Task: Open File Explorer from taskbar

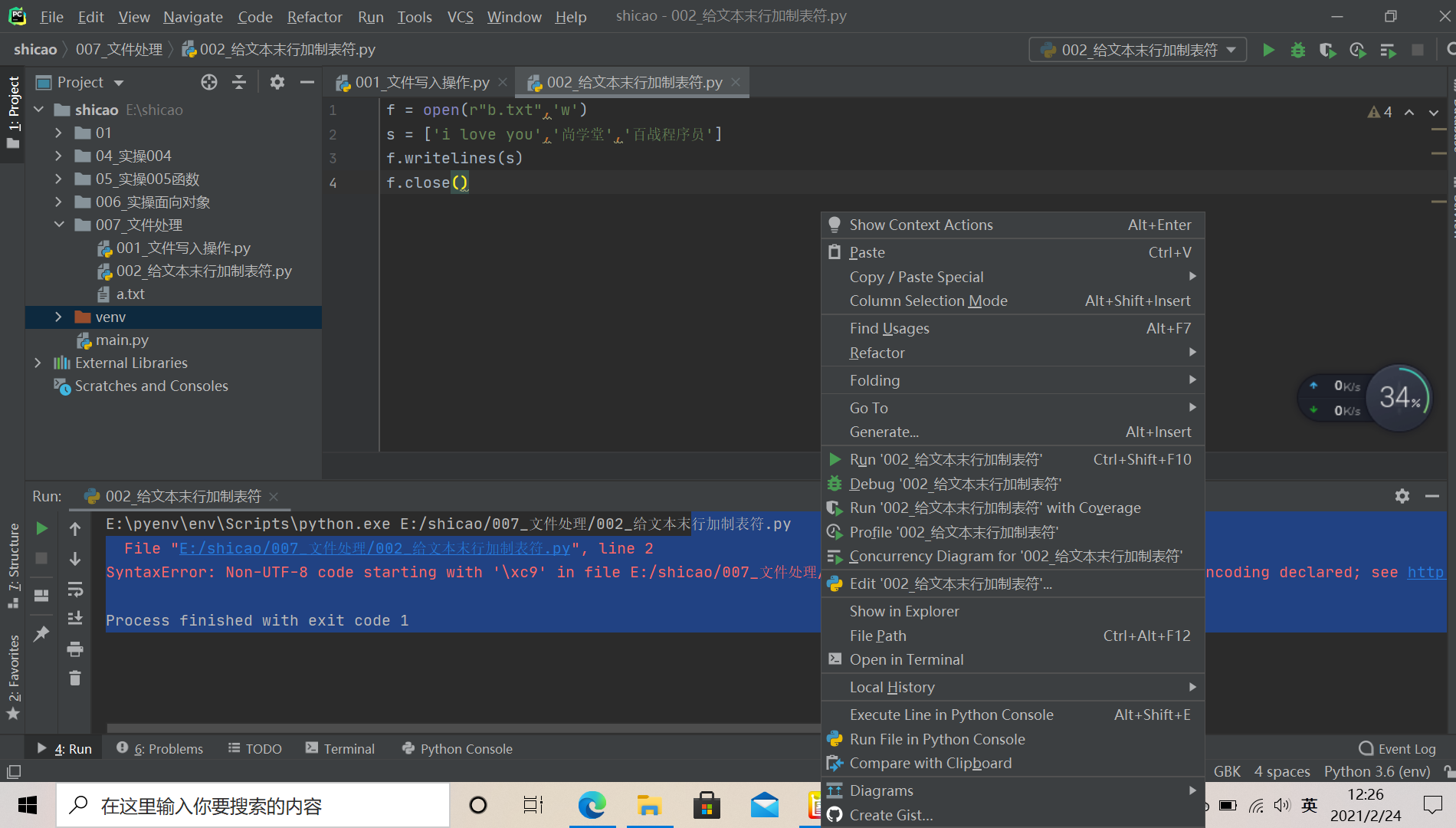Action: click(x=650, y=805)
